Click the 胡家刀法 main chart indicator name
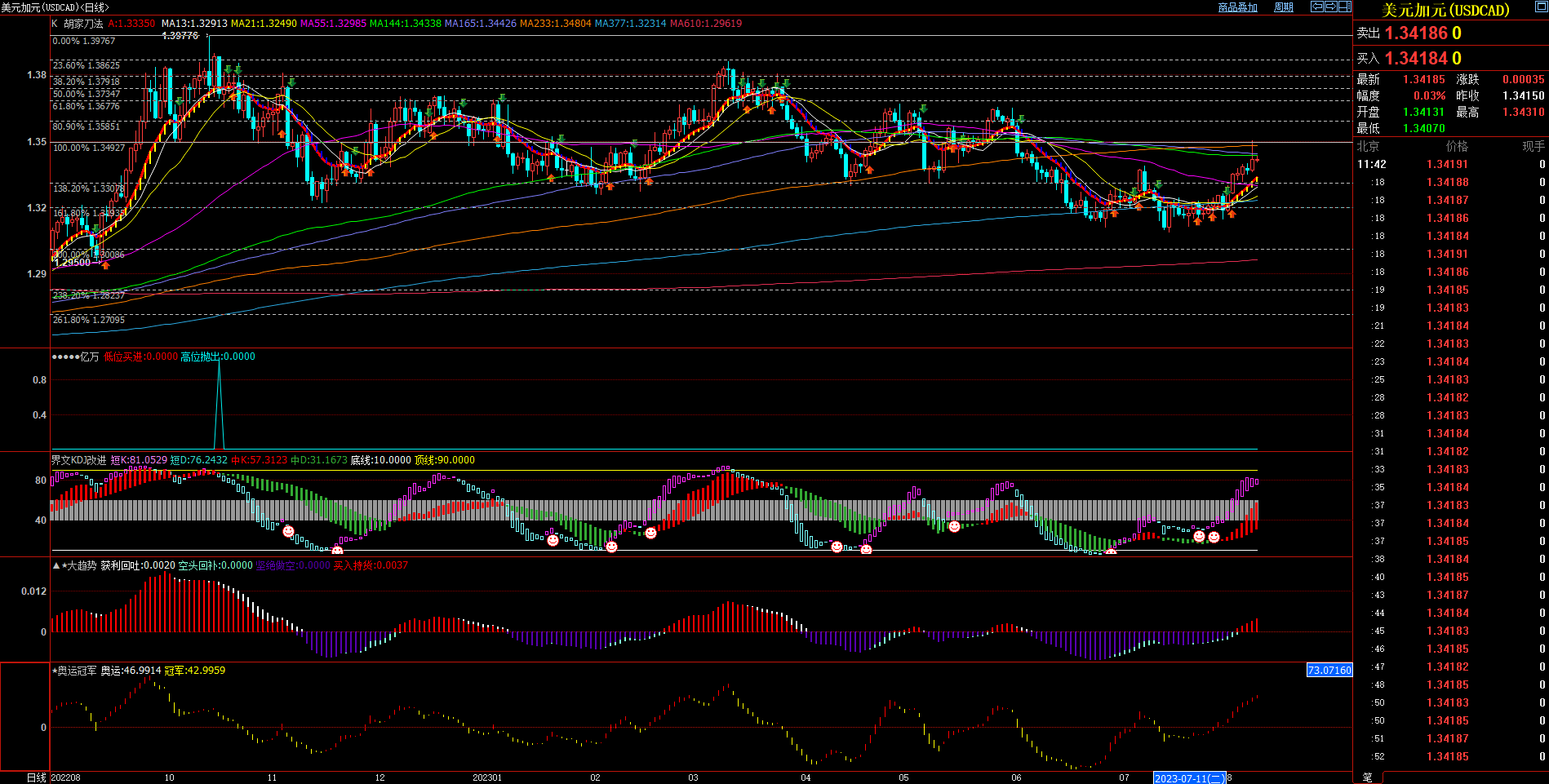The width and height of the screenshot is (1549, 784). coord(83,24)
